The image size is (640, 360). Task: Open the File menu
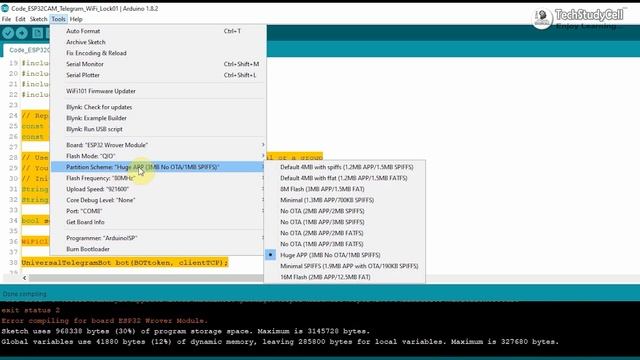pos(6,19)
